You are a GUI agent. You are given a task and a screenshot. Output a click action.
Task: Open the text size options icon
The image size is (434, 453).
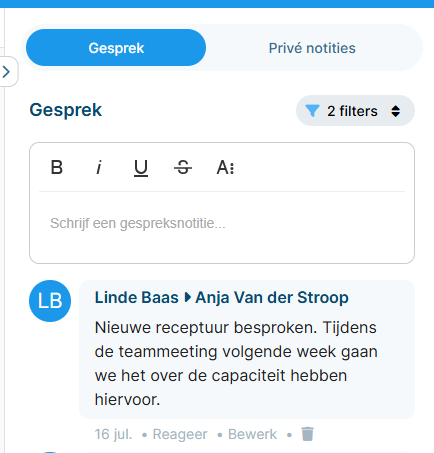click(x=226, y=167)
